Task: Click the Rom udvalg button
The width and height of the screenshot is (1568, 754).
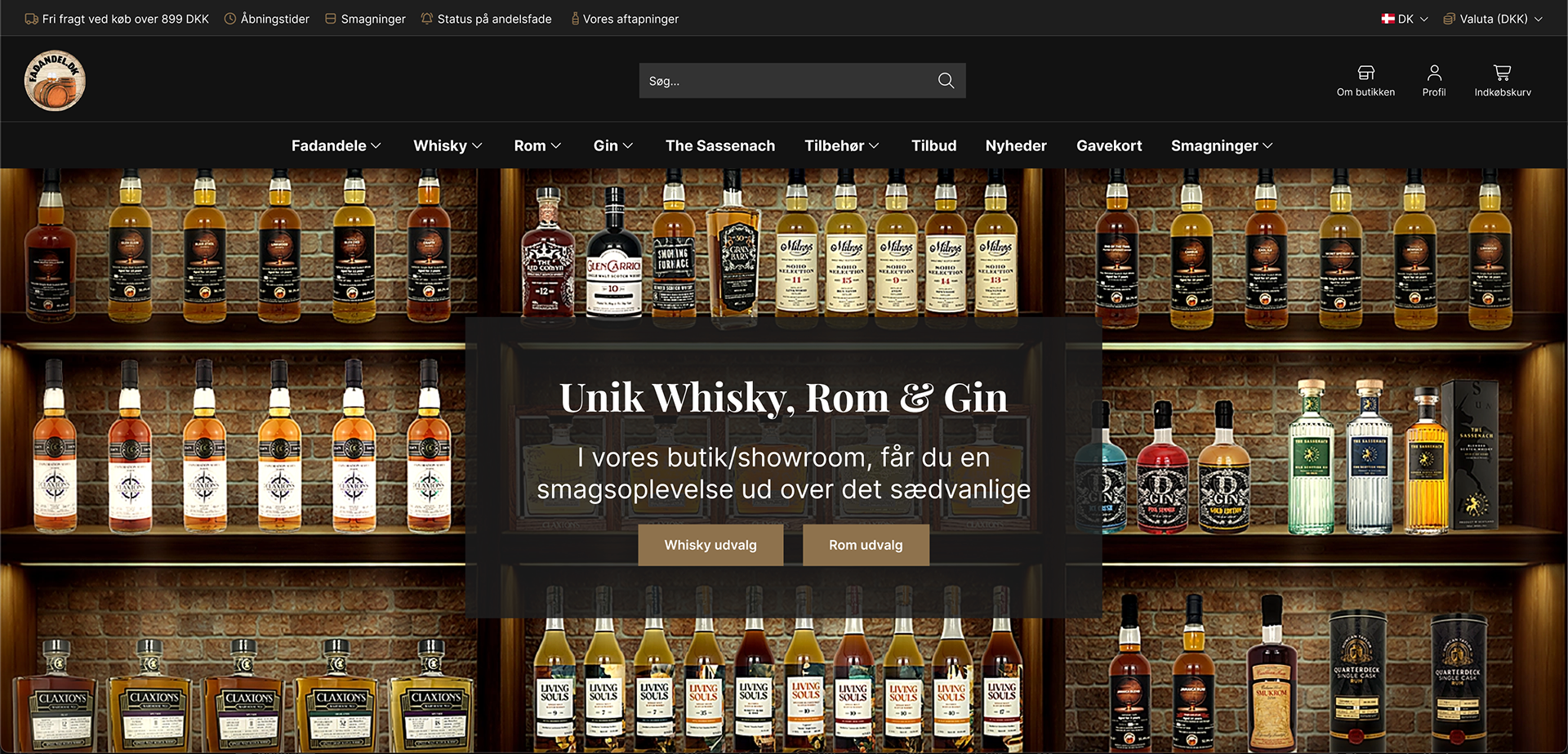Action: [866, 545]
